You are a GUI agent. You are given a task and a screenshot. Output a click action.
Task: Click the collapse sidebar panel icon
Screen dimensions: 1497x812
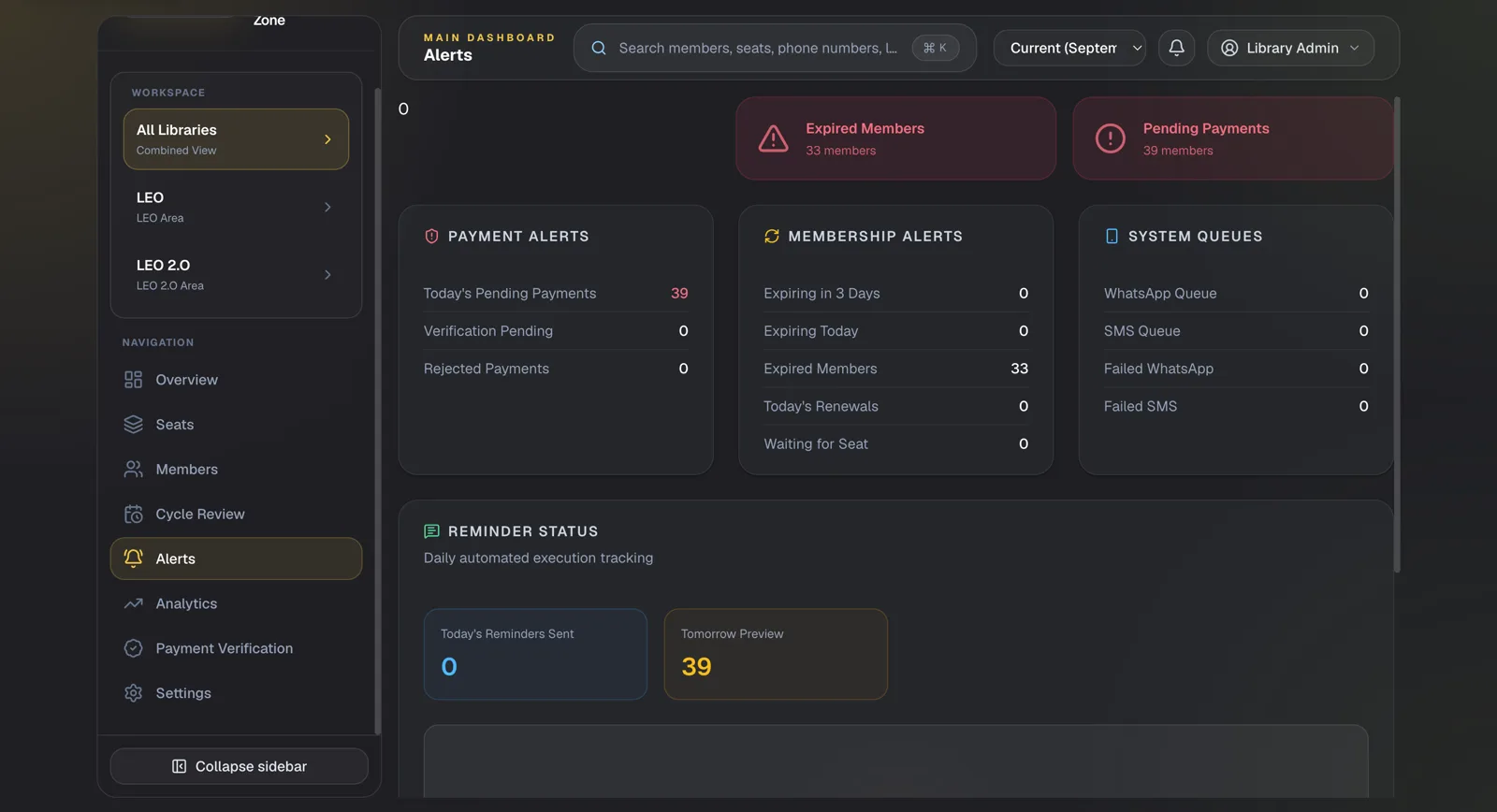179,766
